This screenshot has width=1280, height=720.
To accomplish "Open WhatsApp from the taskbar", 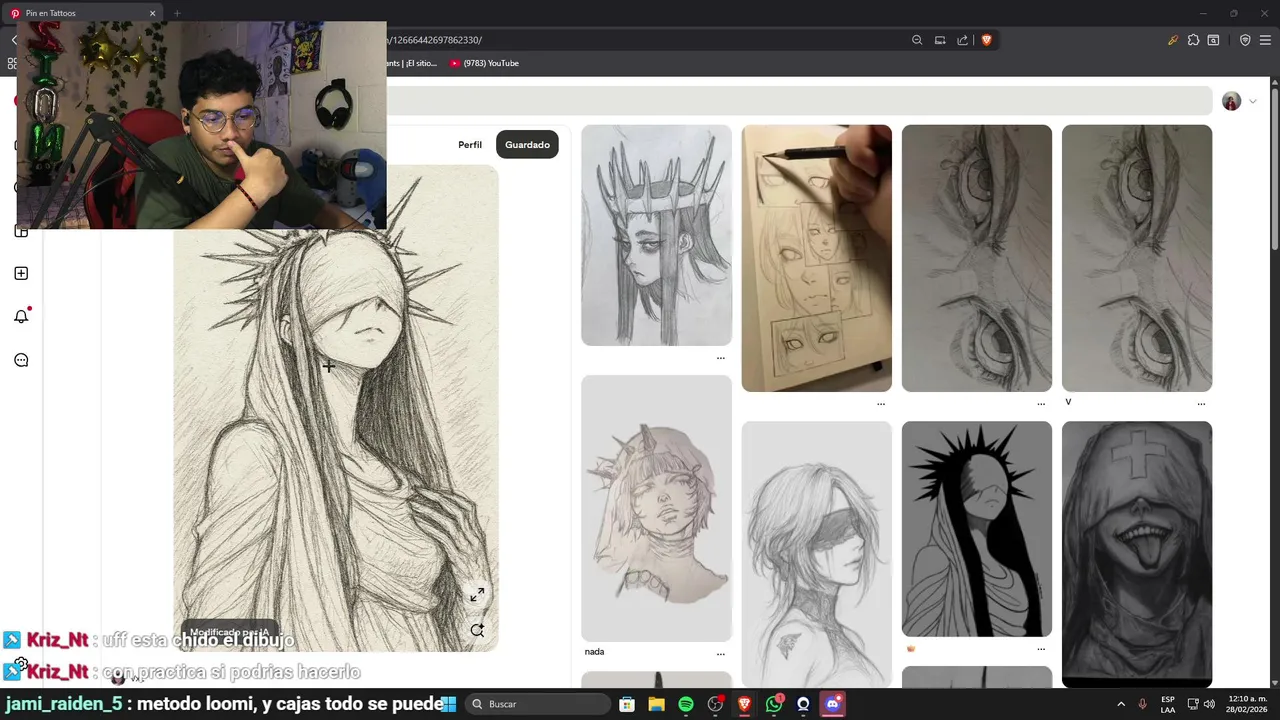I will (774, 704).
